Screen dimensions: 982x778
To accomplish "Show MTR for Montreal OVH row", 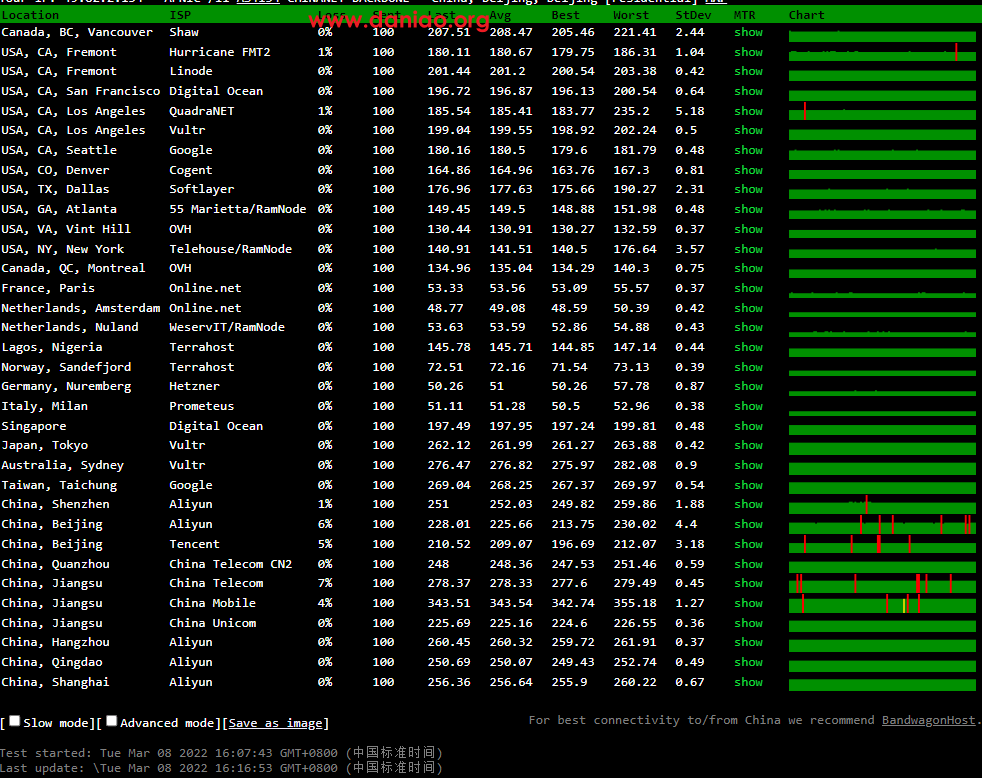I will pos(748,268).
